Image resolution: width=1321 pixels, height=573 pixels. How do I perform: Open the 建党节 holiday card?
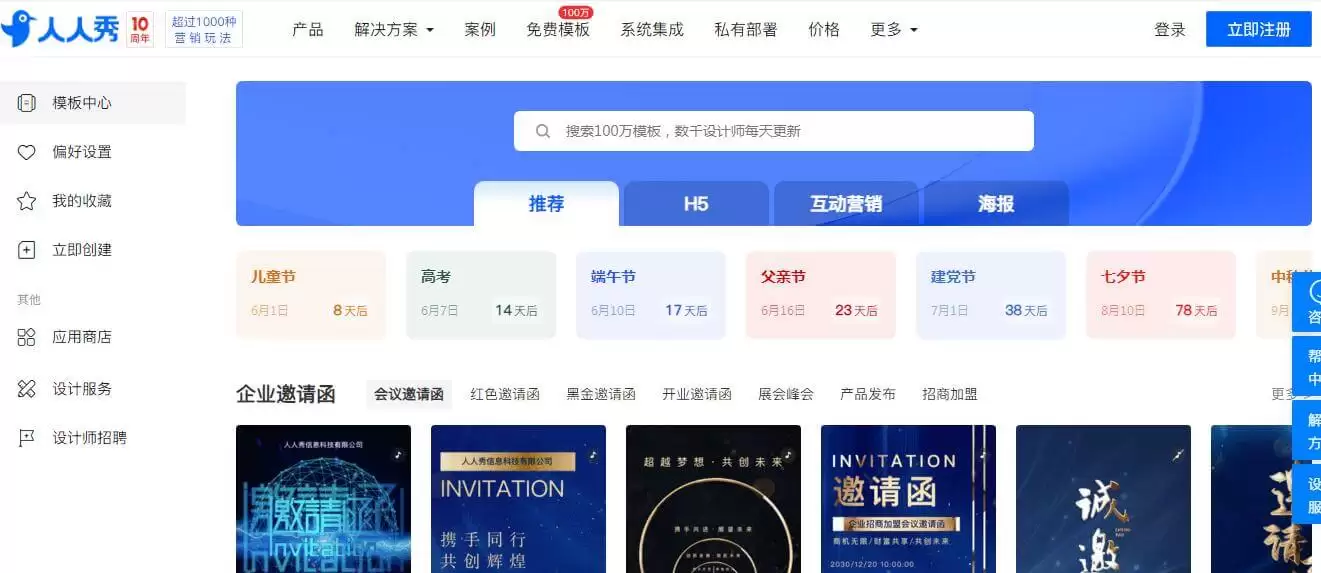(991, 295)
